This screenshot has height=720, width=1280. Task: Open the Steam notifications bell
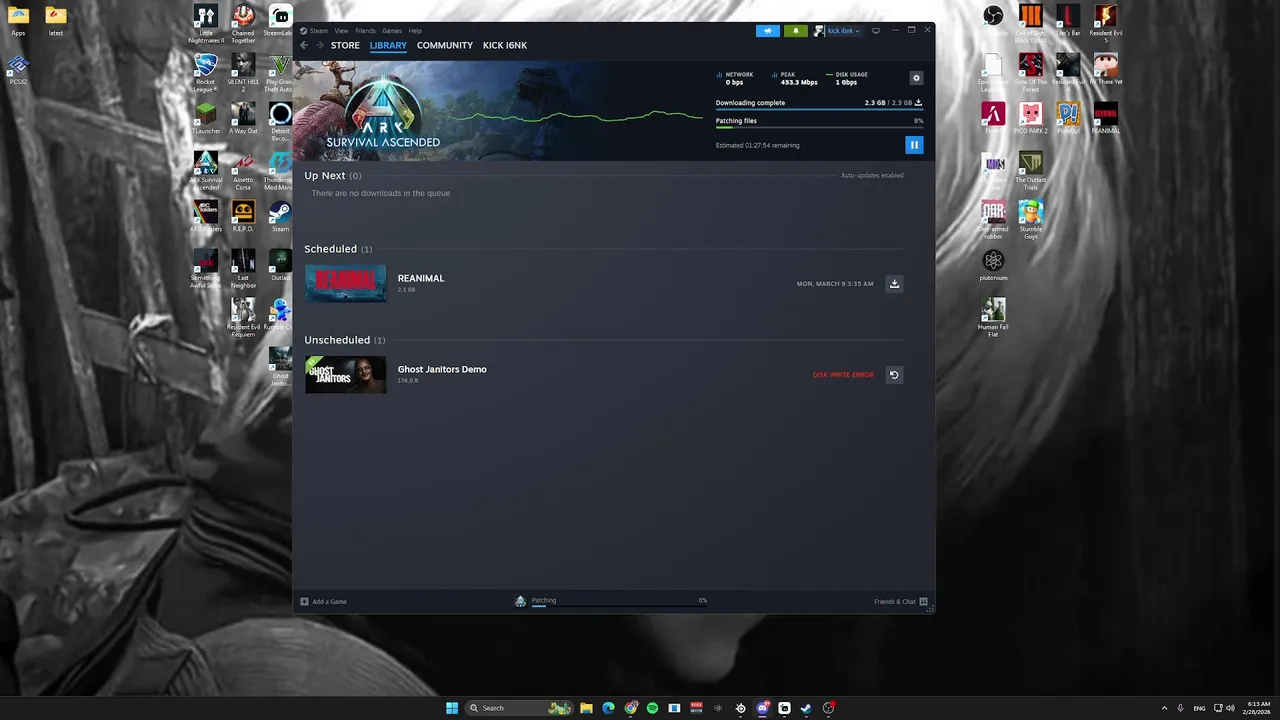point(796,31)
